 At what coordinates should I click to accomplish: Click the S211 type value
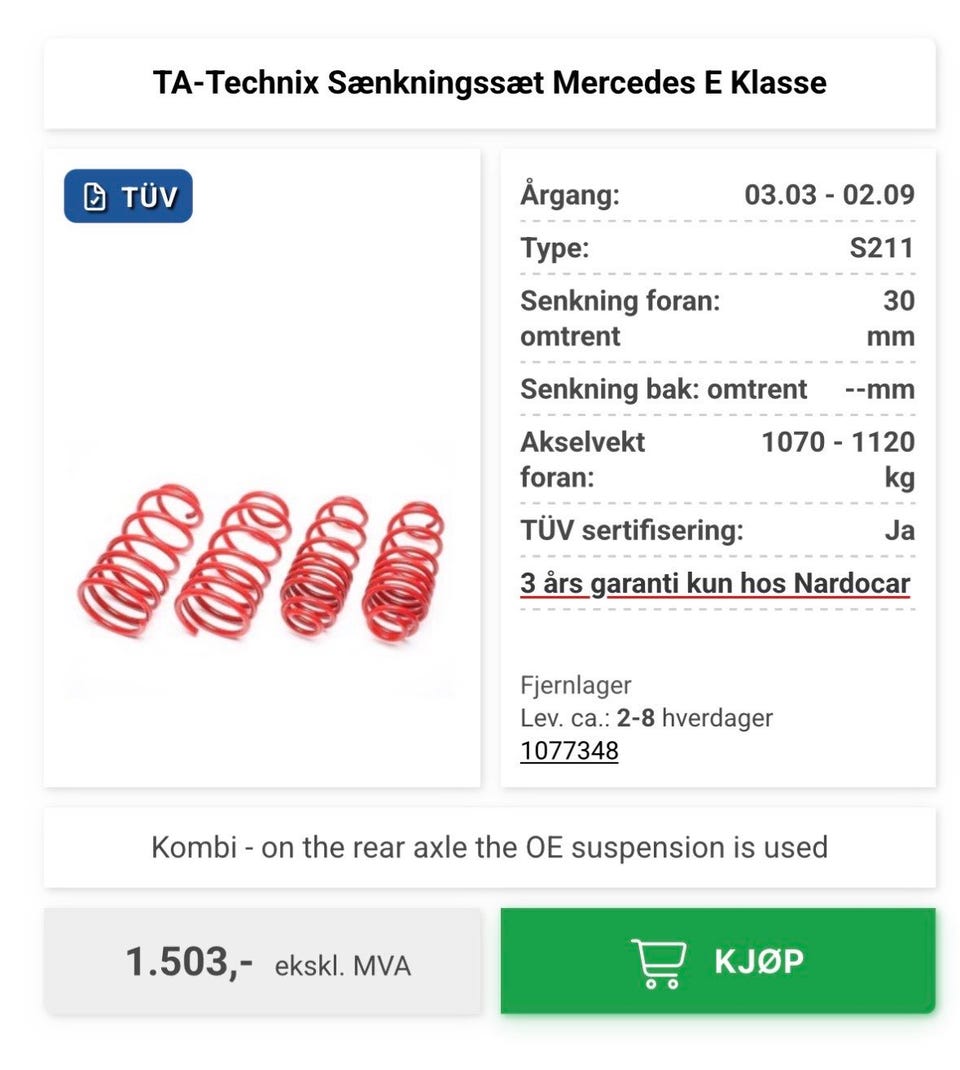pos(881,248)
